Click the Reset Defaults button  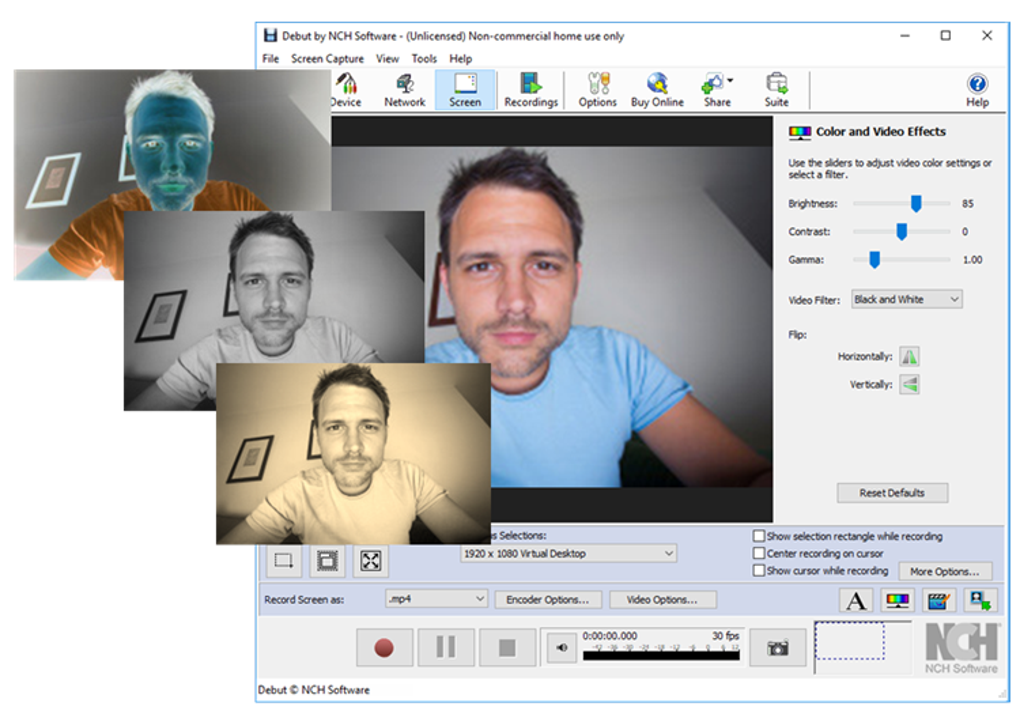892,493
